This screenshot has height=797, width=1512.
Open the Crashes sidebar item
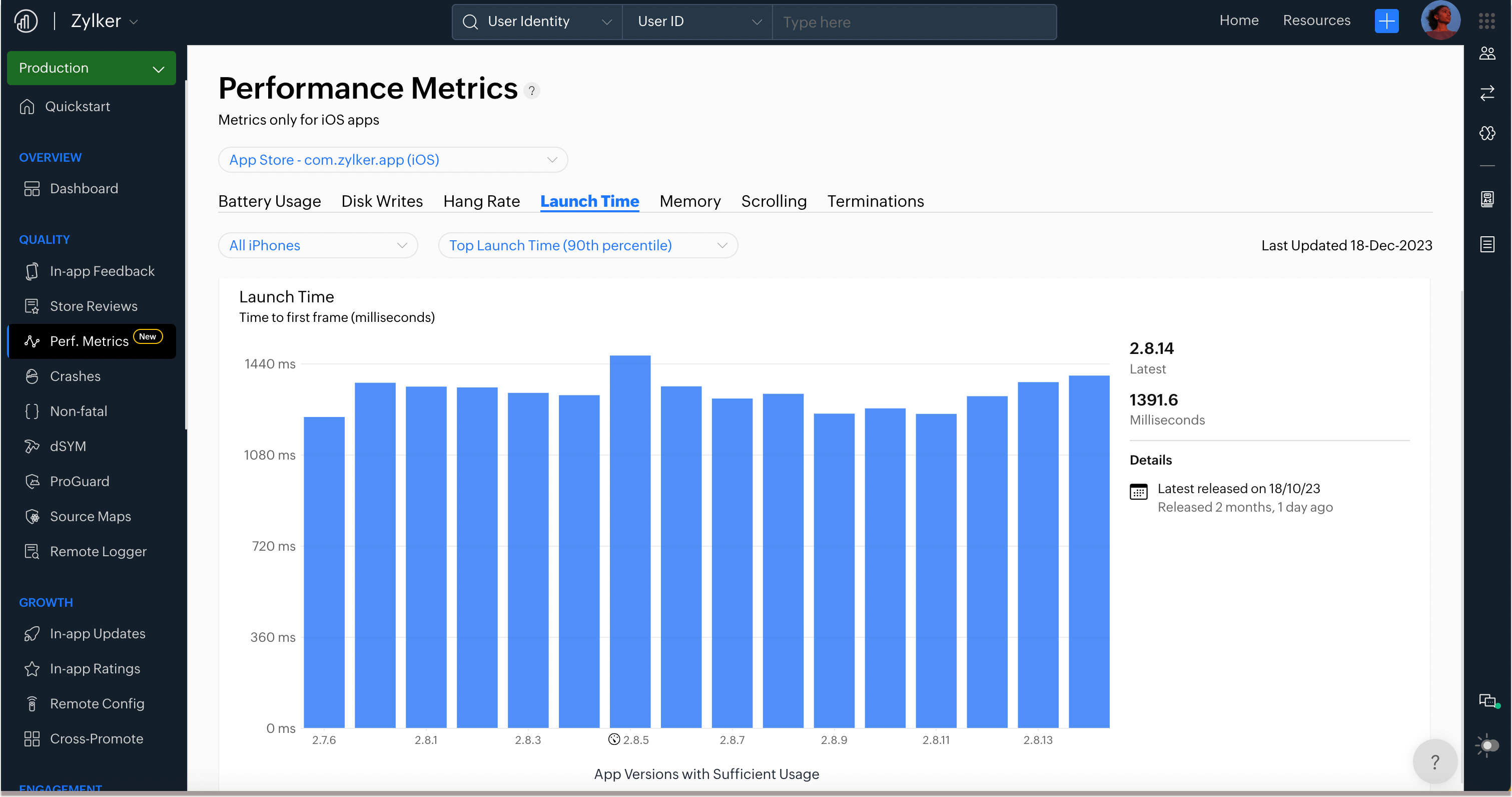point(75,376)
